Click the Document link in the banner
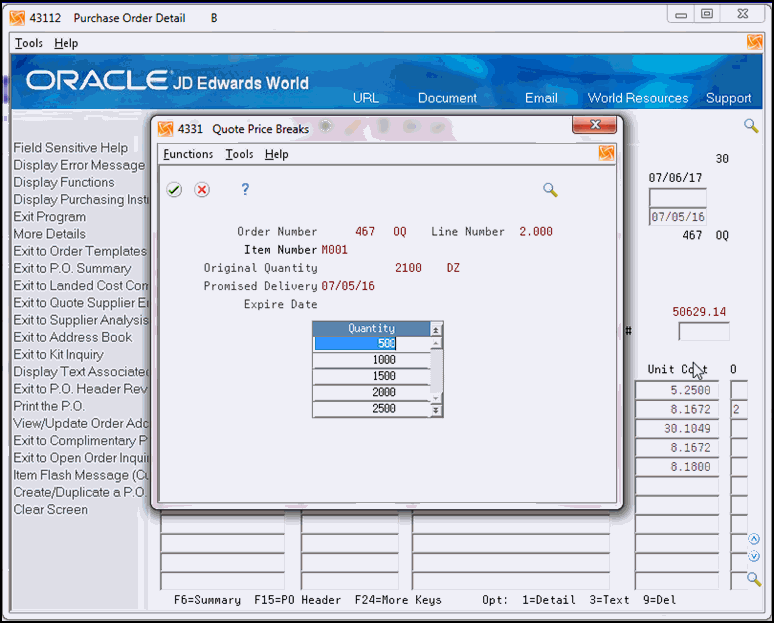The width and height of the screenshot is (774, 623). (447, 98)
